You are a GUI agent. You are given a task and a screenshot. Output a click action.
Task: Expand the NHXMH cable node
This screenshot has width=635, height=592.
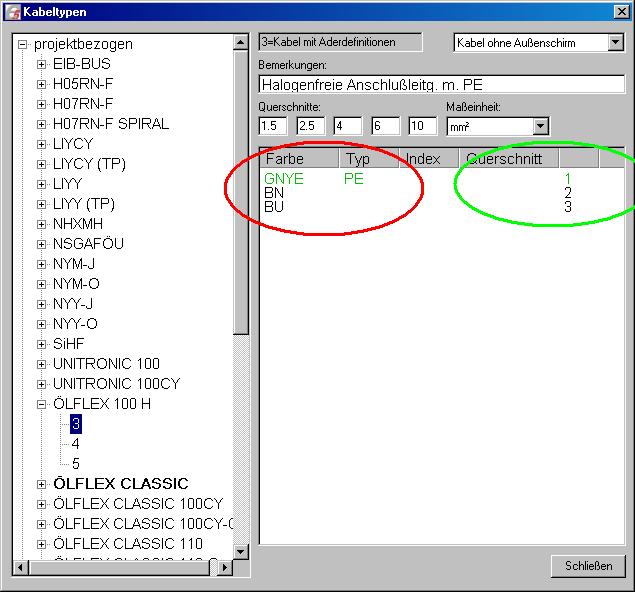[41, 224]
